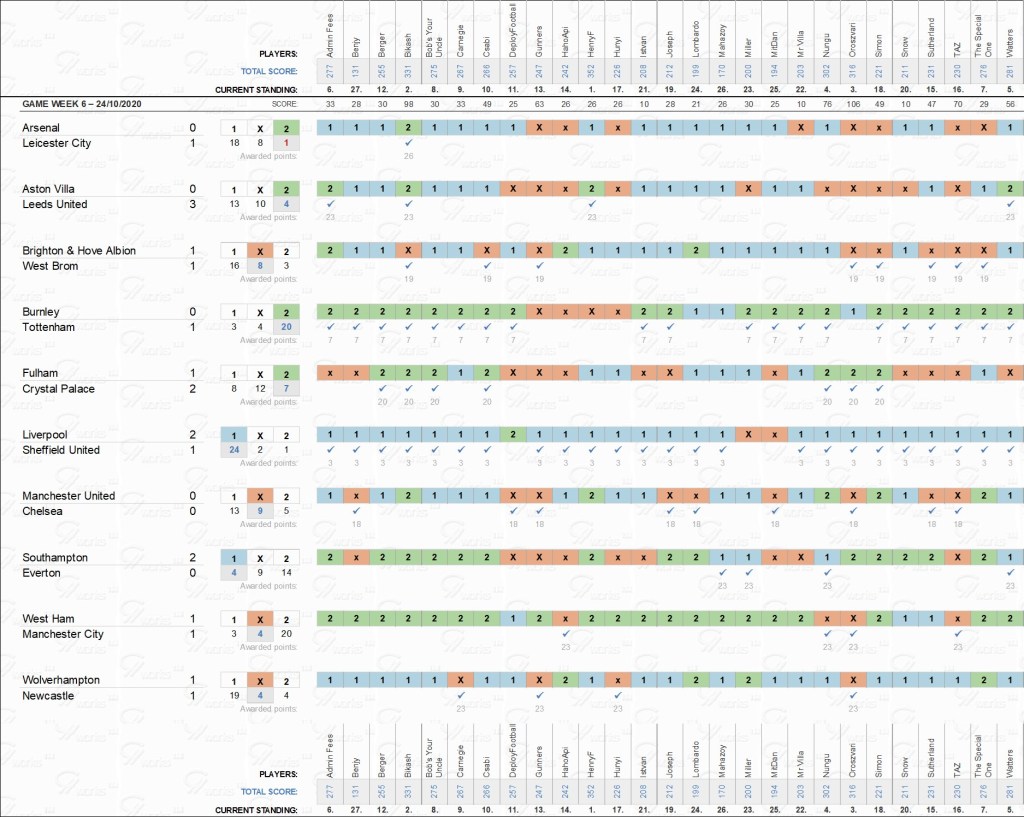The height and width of the screenshot is (817, 1024).
Task: Select the green 2 outcome box for Arsenal match
Action: click(286, 128)
